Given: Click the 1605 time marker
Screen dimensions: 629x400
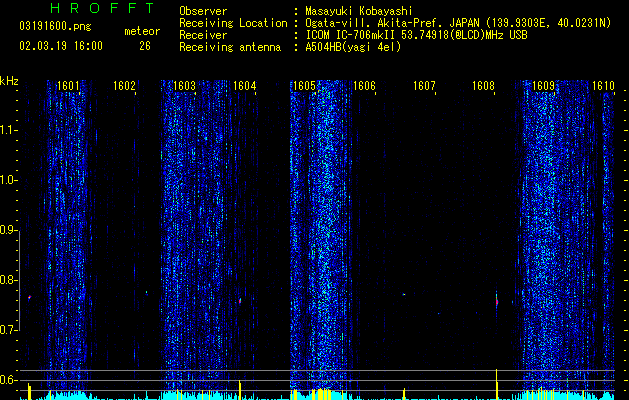Looking at the screenshot, I should coord(304,86).
